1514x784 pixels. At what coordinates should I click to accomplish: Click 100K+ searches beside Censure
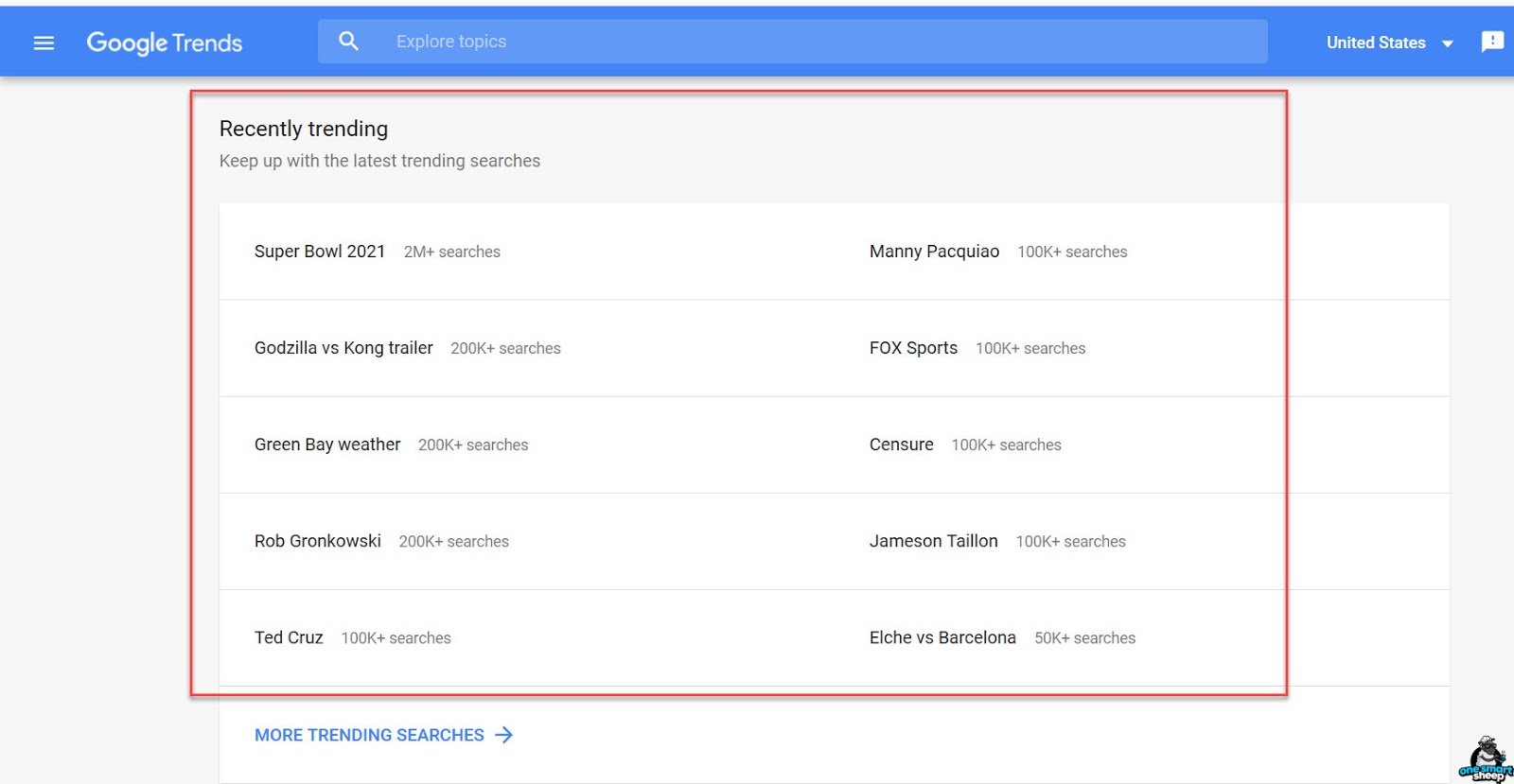(1006, 444)
